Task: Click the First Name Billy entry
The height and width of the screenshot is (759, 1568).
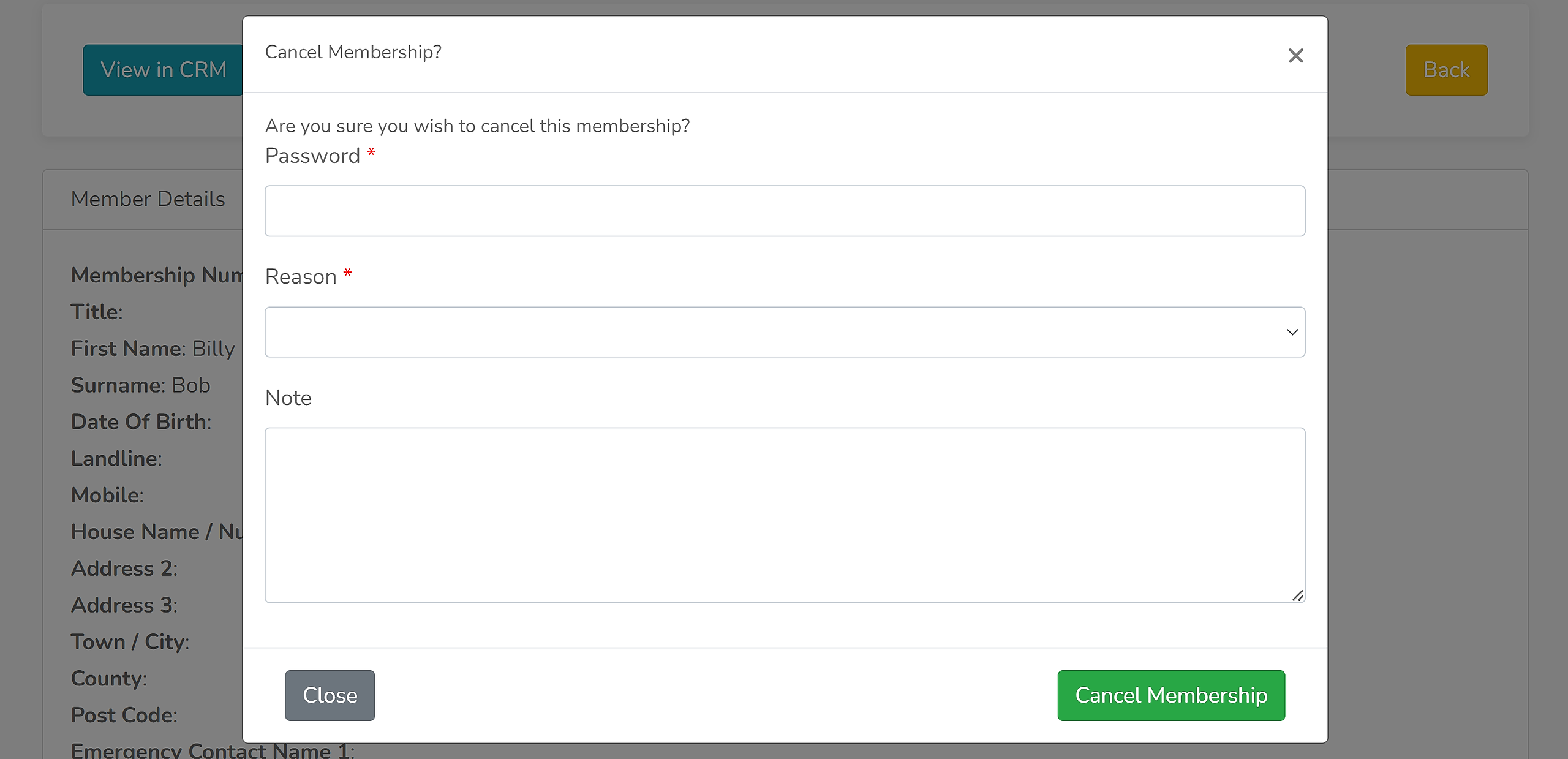Action: pyautogui.click(x=153, y=349)
